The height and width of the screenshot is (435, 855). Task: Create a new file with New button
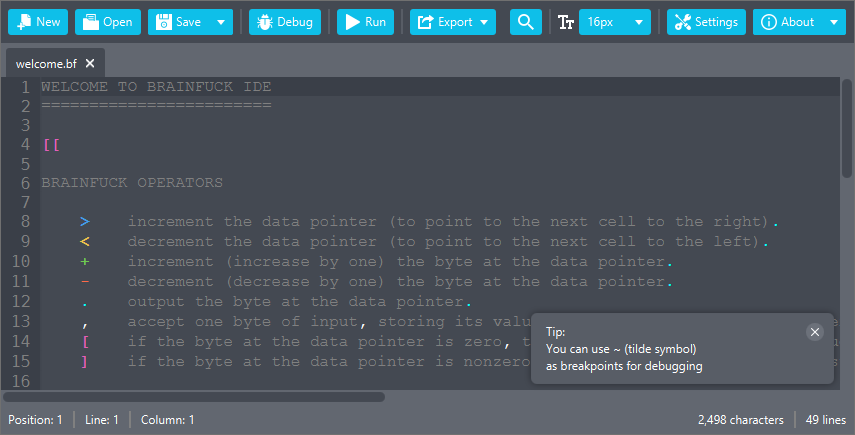coord(38,22)
